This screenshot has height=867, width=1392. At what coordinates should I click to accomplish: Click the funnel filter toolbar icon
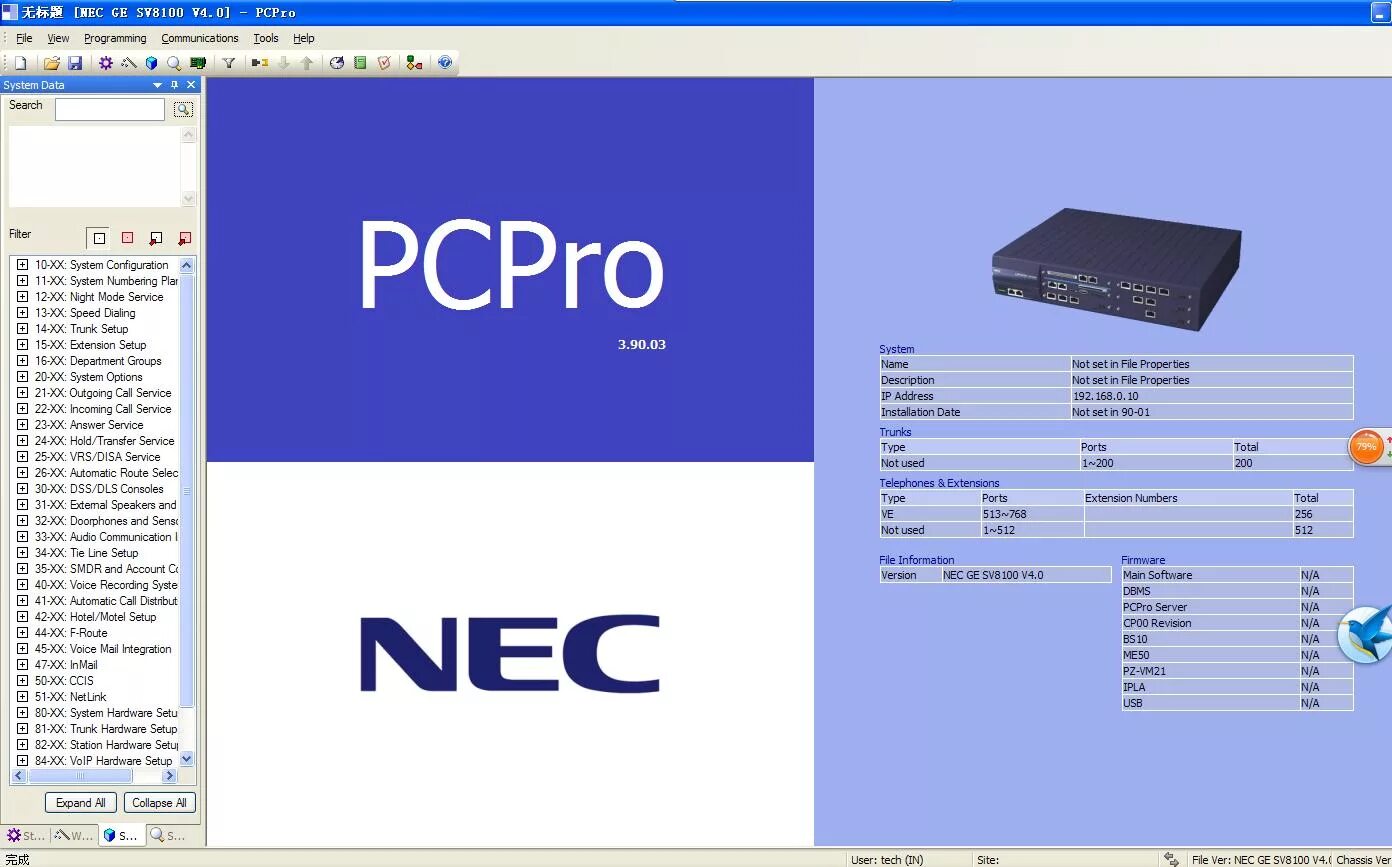(x=228, y=63)
